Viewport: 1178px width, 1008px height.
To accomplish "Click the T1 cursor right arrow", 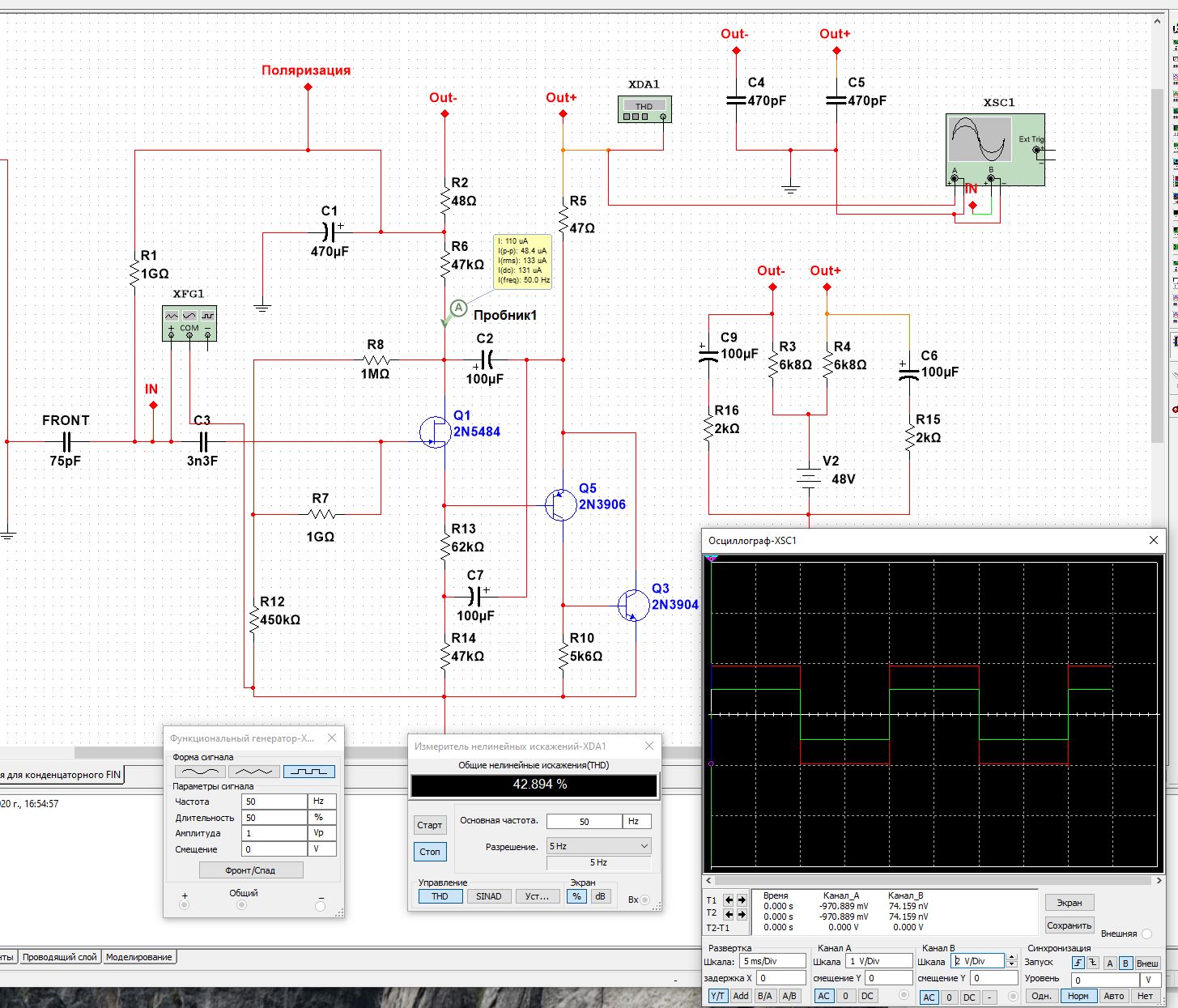I will pos(741,900).
